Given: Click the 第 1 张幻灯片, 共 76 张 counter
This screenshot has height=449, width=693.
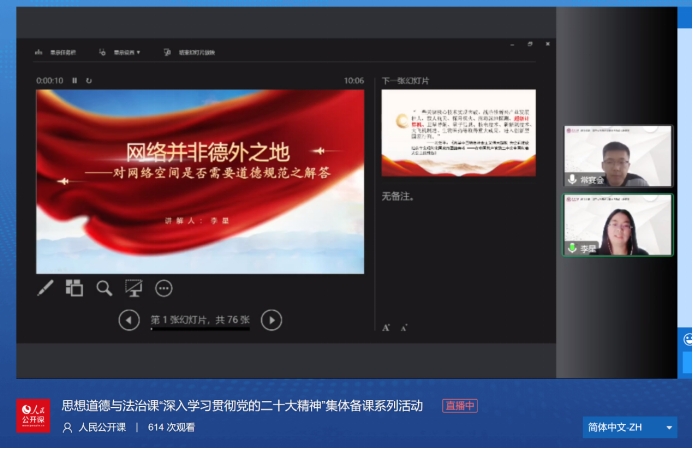Looking at the screenshot, I should point(200,320).
